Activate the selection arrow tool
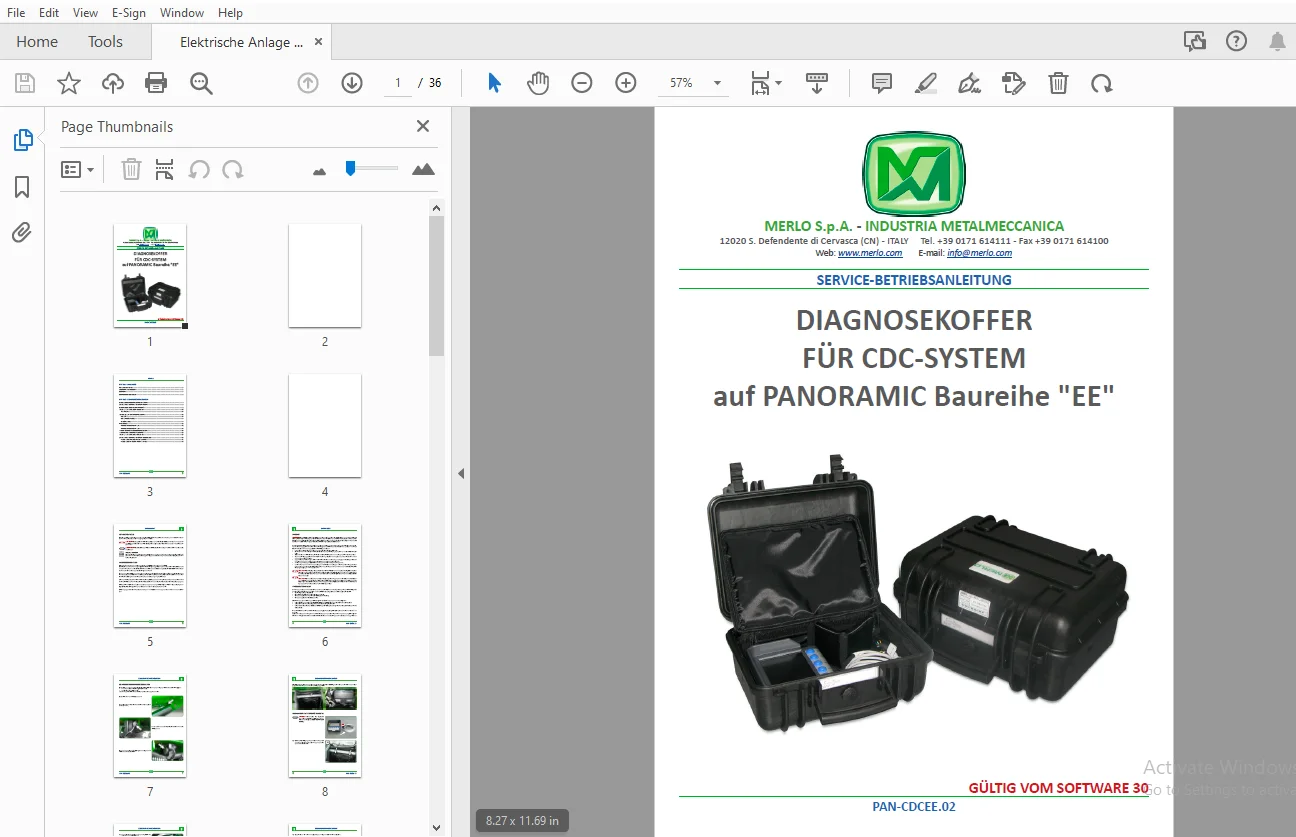 click(x=494, y=83)
